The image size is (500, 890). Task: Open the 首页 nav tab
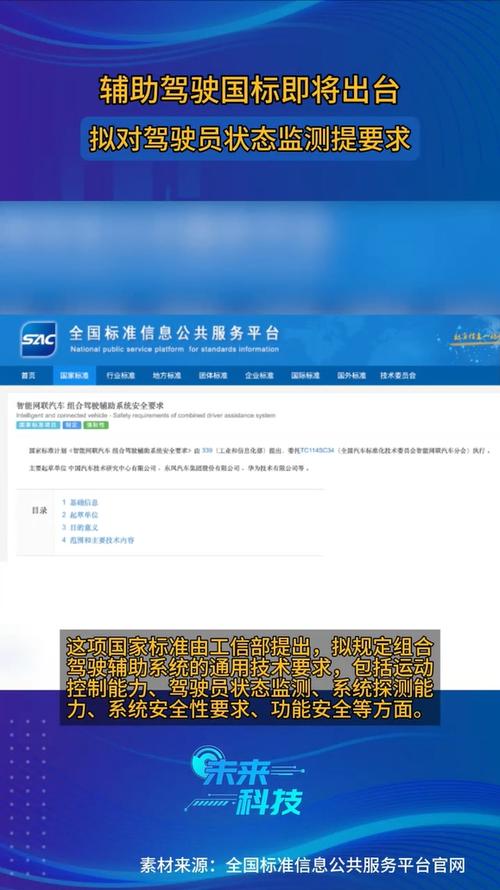(28, 376)
